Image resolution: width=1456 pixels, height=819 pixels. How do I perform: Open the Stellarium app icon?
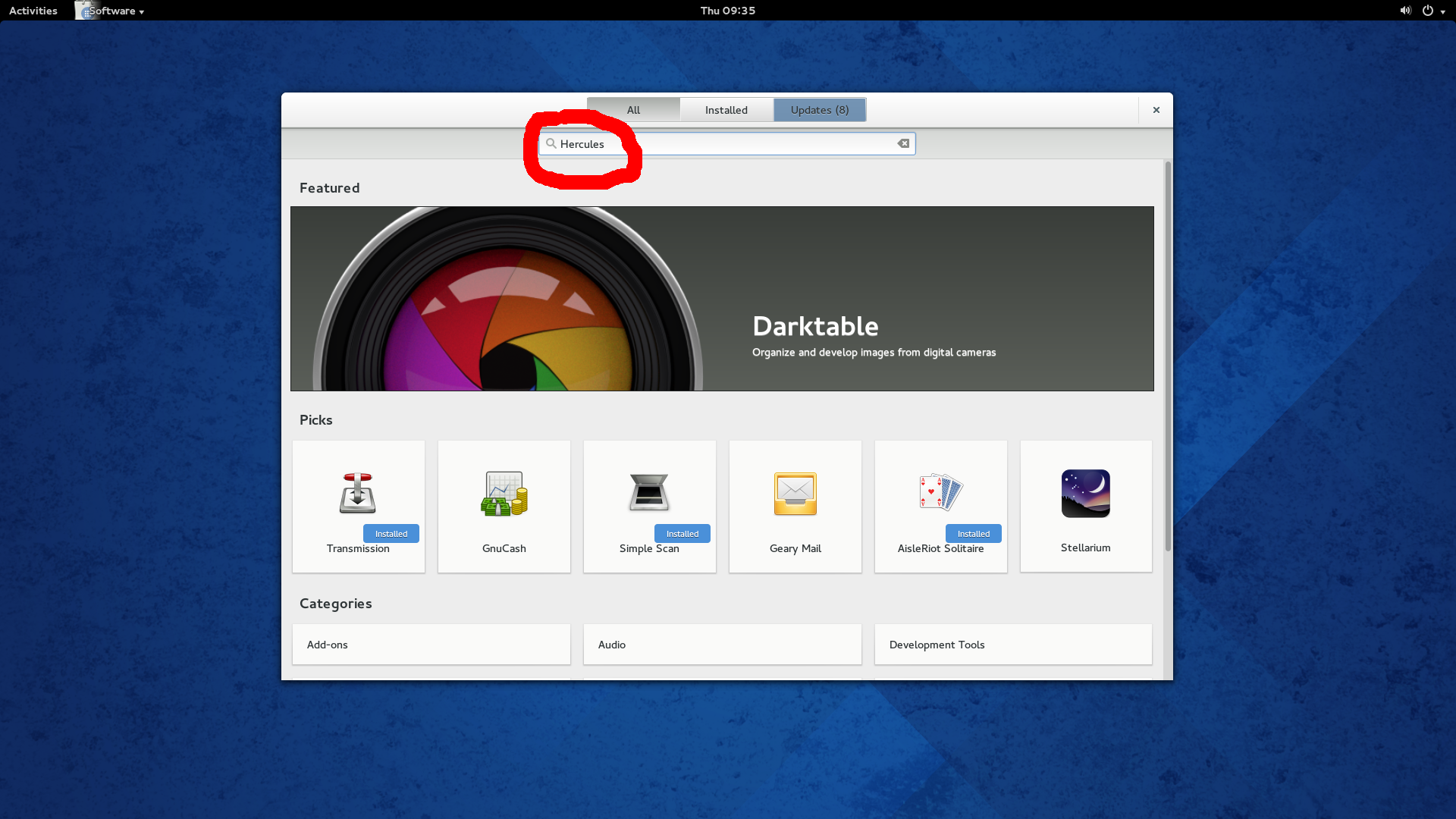click(x=1086, y=494)
